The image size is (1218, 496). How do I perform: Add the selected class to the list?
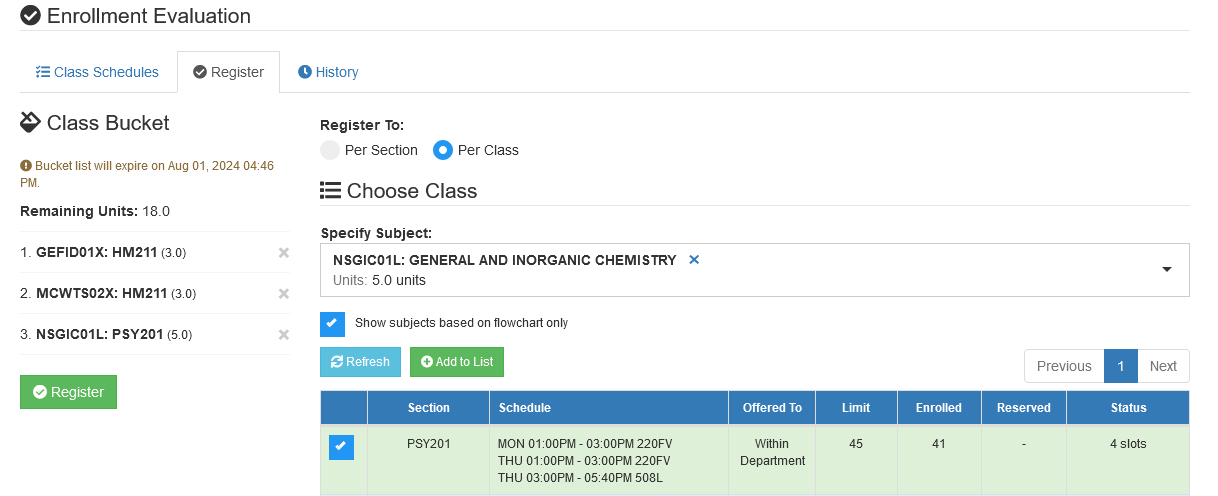(457, 362)
